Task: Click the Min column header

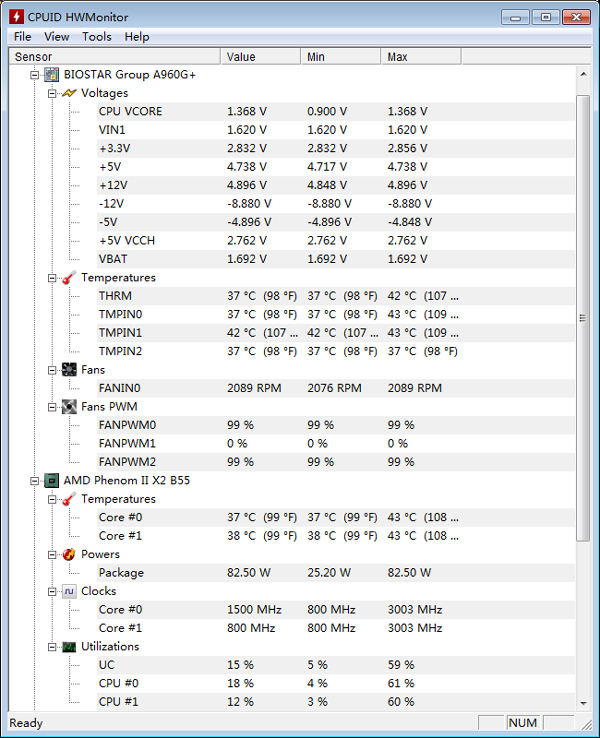Action: coord(341,57)
